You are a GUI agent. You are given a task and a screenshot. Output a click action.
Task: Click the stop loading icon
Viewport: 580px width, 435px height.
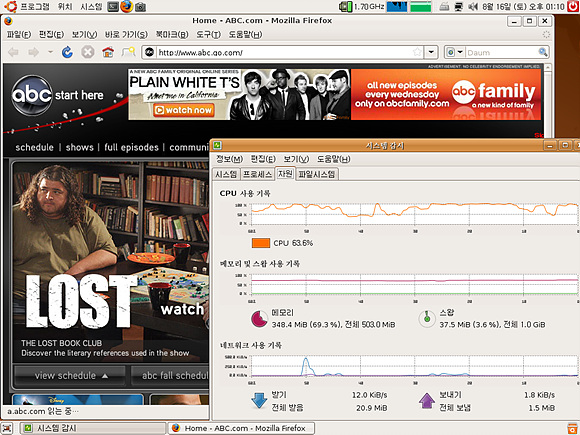[x=88, y=52]
